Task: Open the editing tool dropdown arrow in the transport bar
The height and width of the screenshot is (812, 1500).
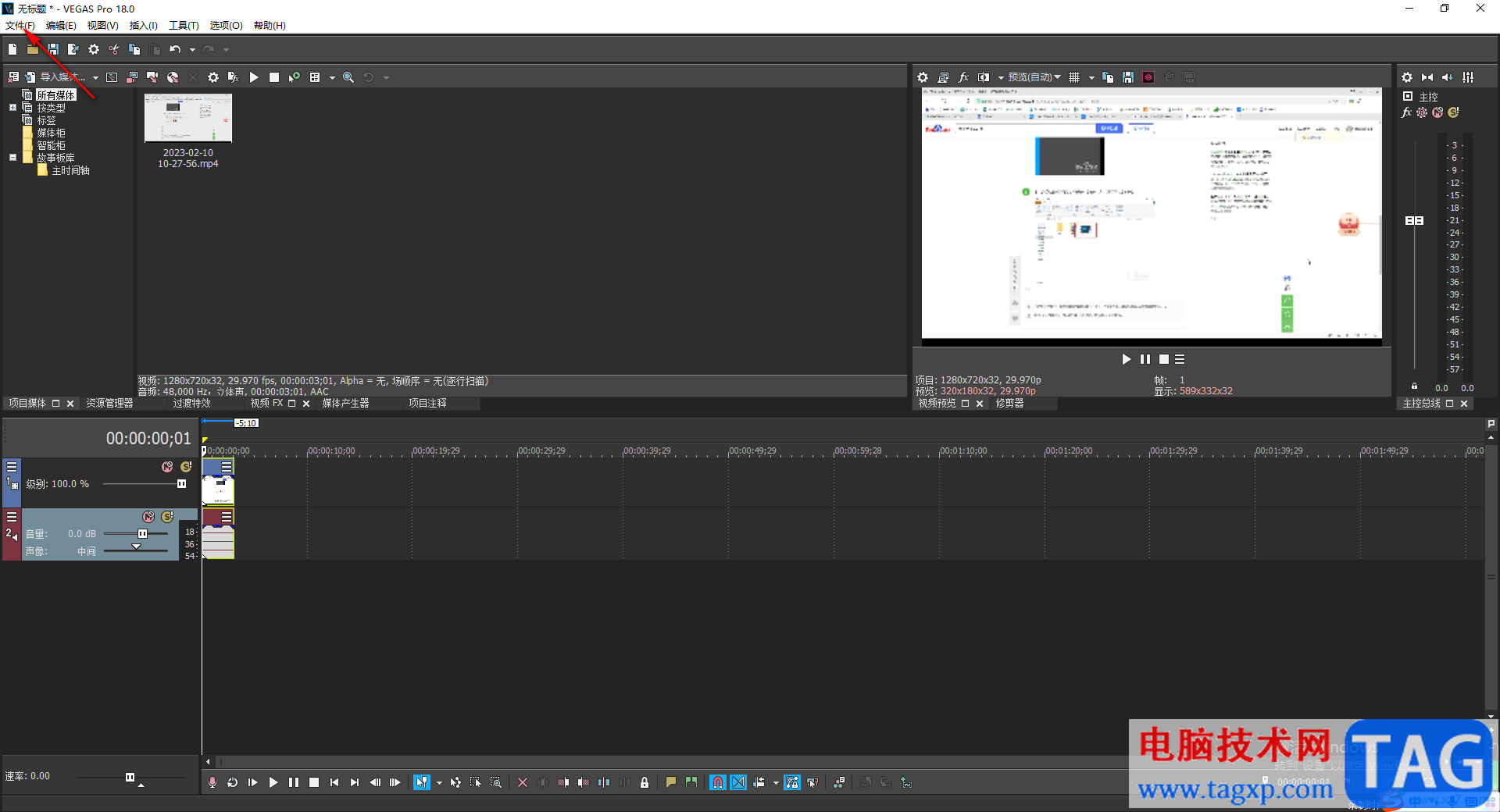Action: (x=439, y=782)
